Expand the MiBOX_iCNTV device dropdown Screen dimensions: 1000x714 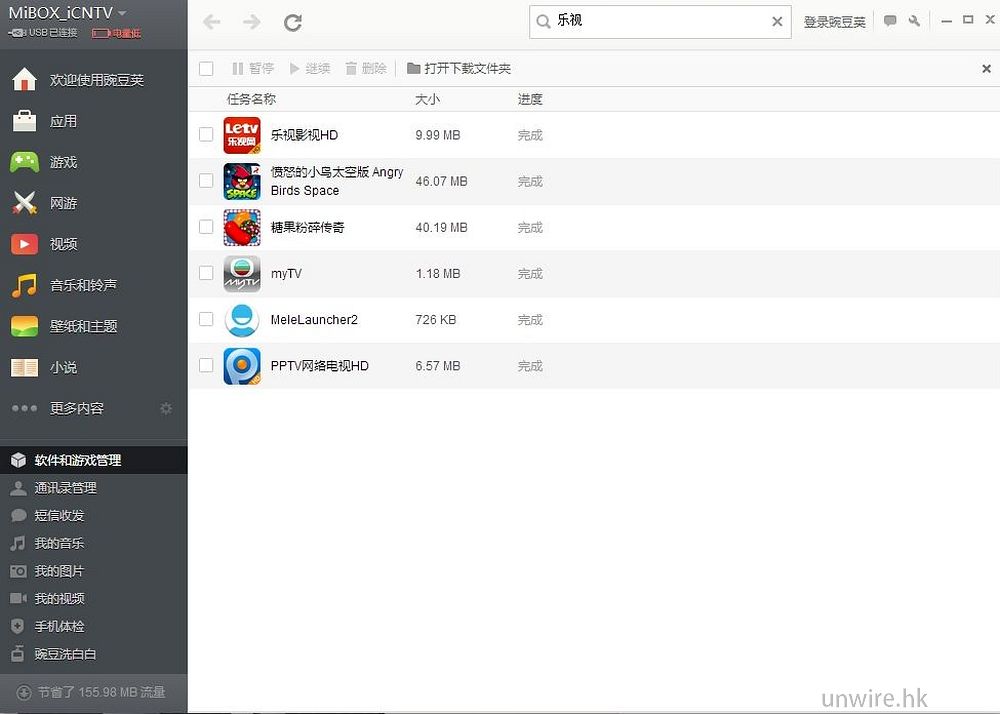122,13
